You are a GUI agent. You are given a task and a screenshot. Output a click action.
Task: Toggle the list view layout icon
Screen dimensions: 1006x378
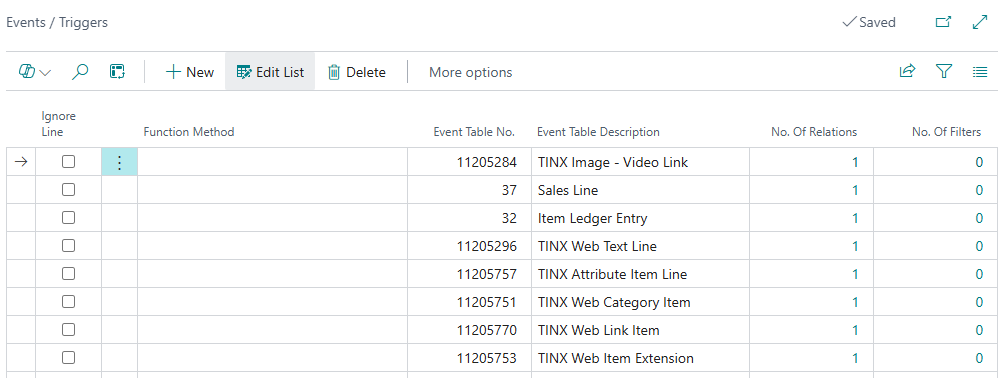pos(980,72)
